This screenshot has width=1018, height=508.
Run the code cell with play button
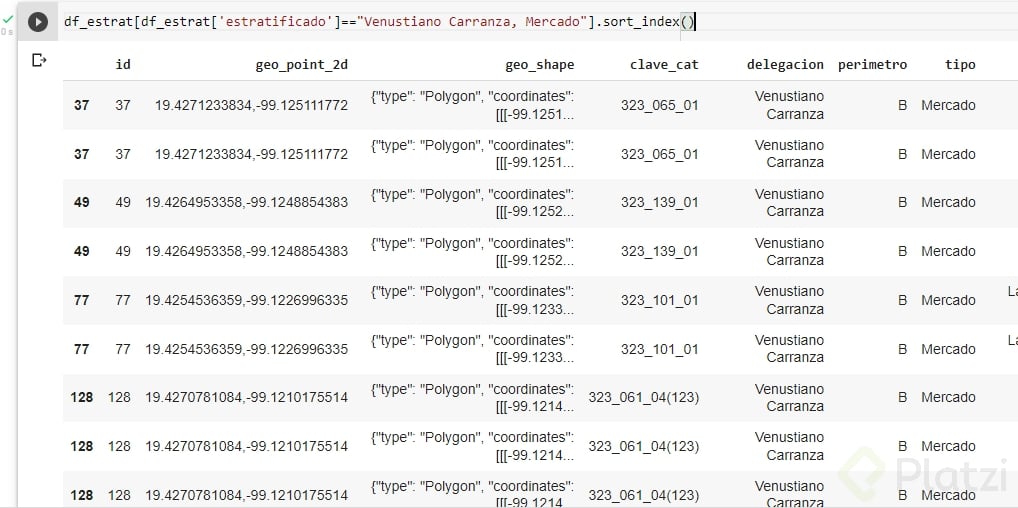tap(38, 22)
